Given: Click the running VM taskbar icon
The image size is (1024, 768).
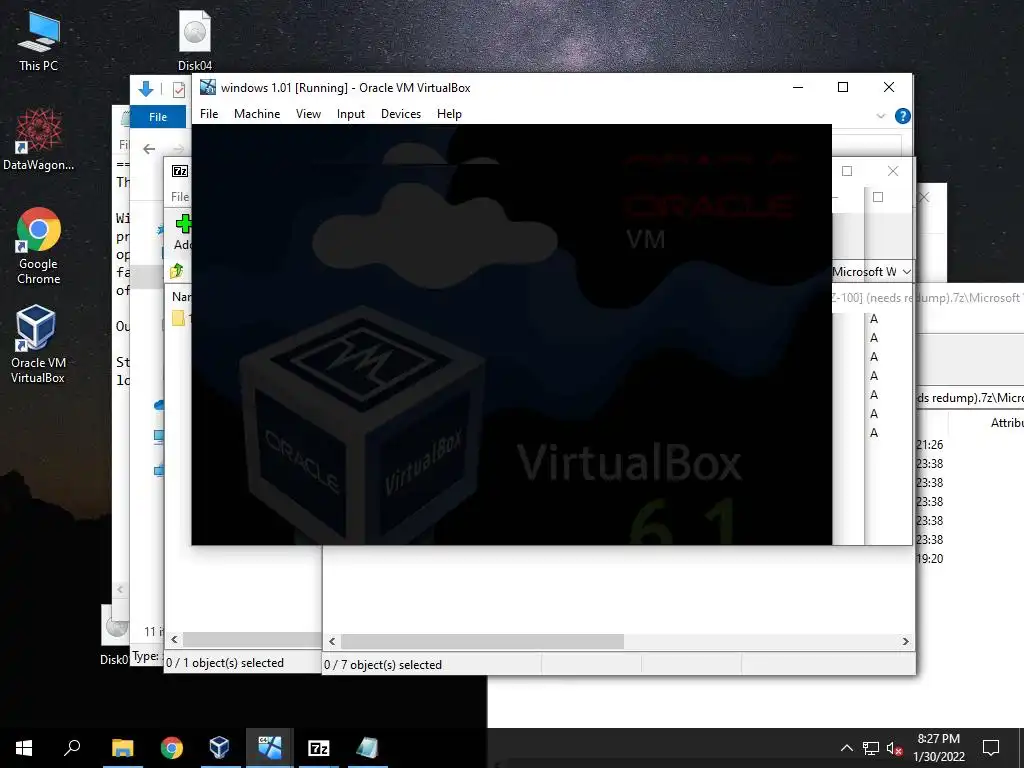Looking at the screenshot, I should [270, 748].
